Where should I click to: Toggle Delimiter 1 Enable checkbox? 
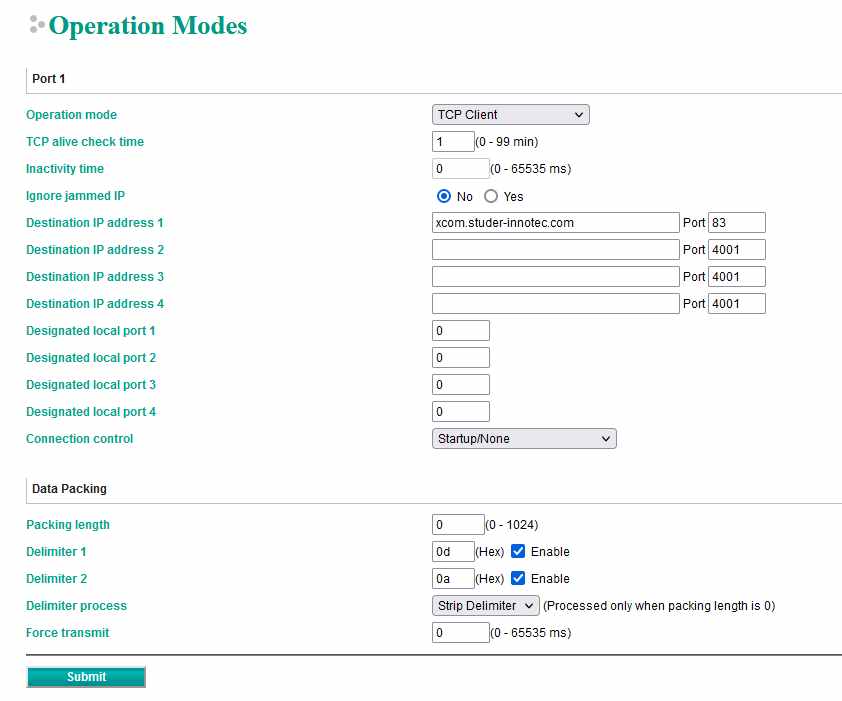[518, 552]
